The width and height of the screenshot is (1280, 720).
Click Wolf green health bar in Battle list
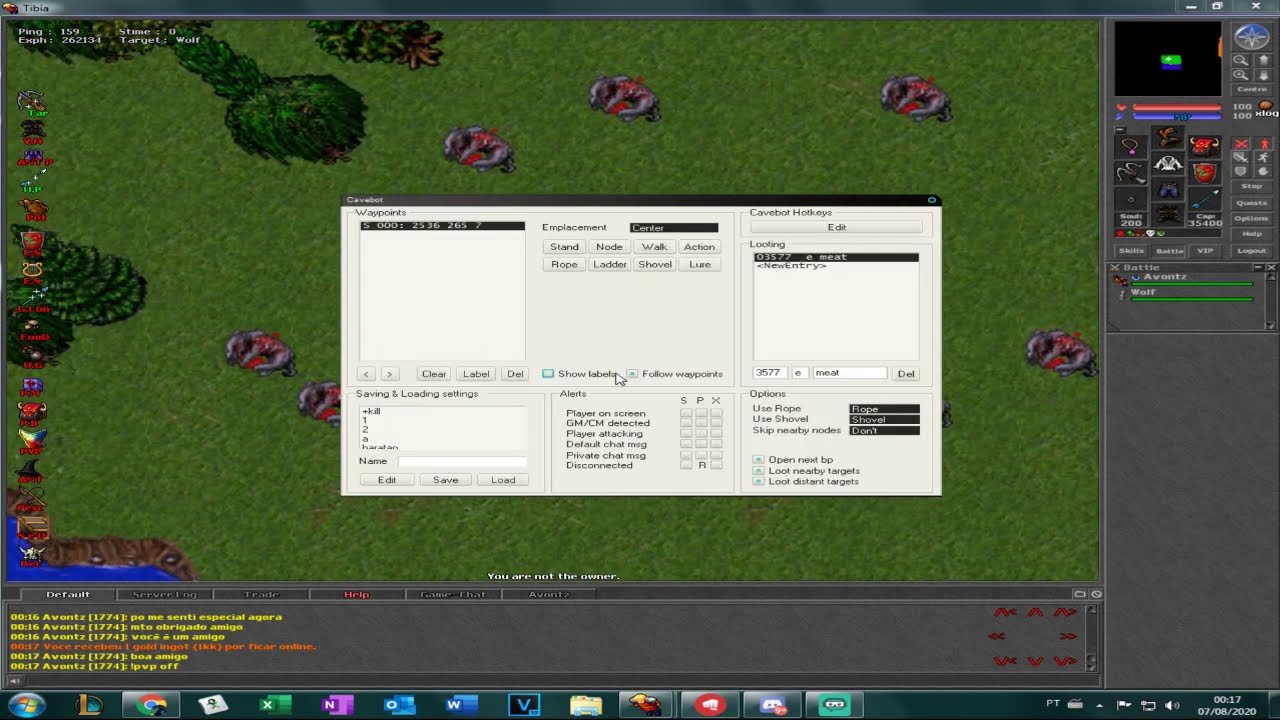pos(1191,300)
